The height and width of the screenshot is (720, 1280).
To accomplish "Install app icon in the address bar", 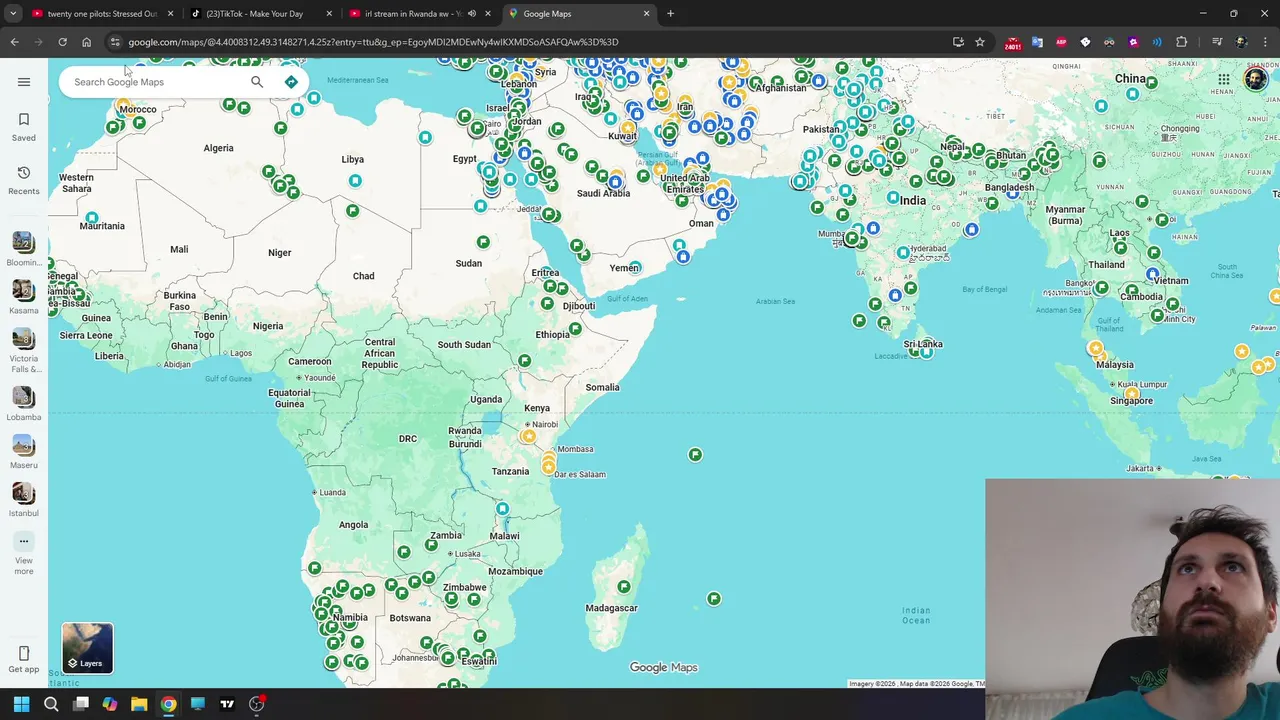I will [x=958, y=42].
